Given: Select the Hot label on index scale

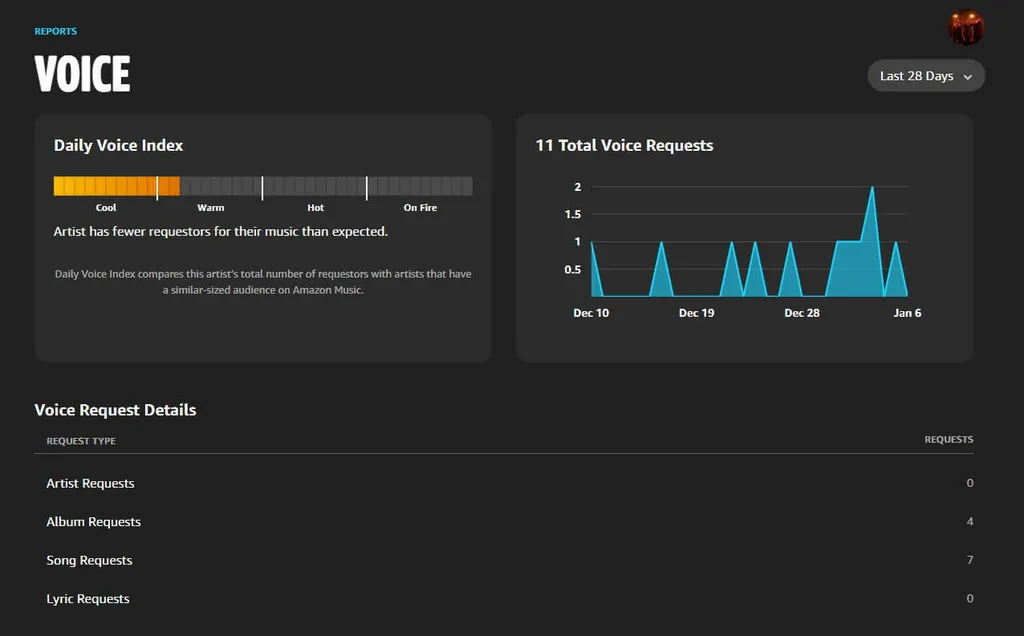Looking at the screenshot, I should pyautogui.click(x=316, y=208).
